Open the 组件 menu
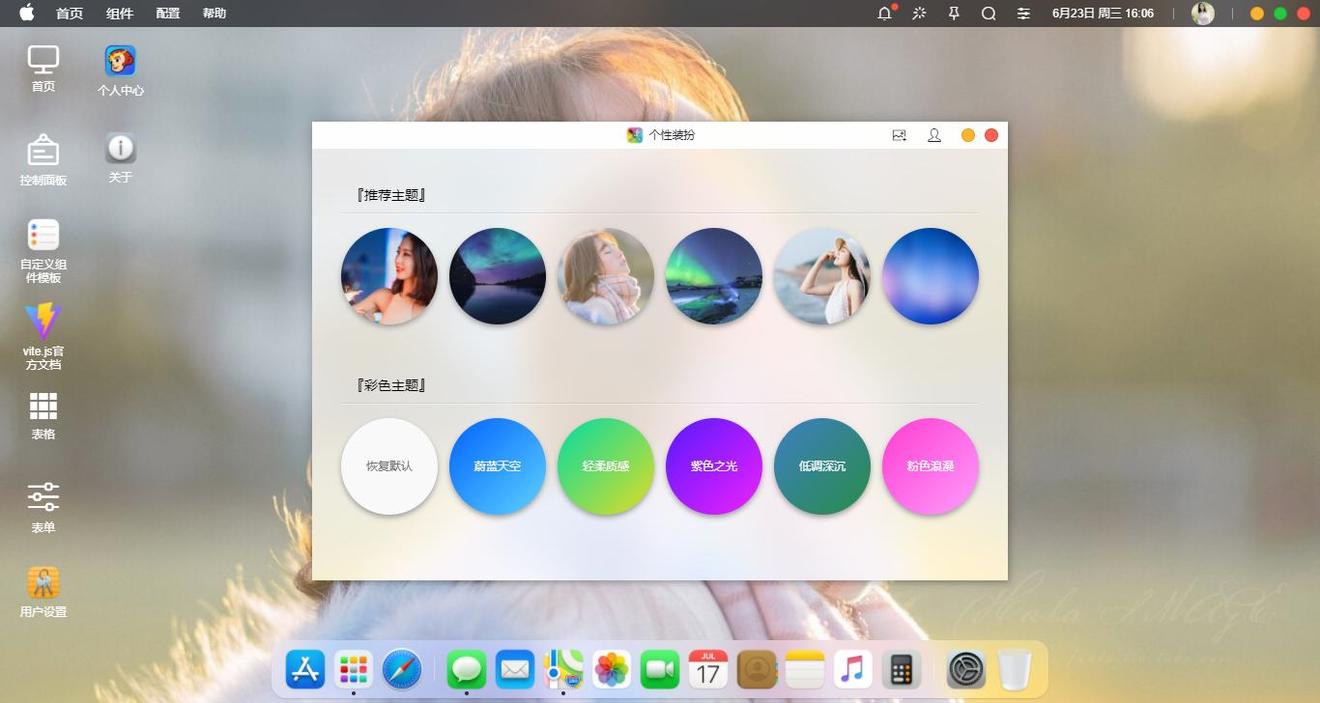The width and height of the screenshot is (1320, 703). click(120, 13)
